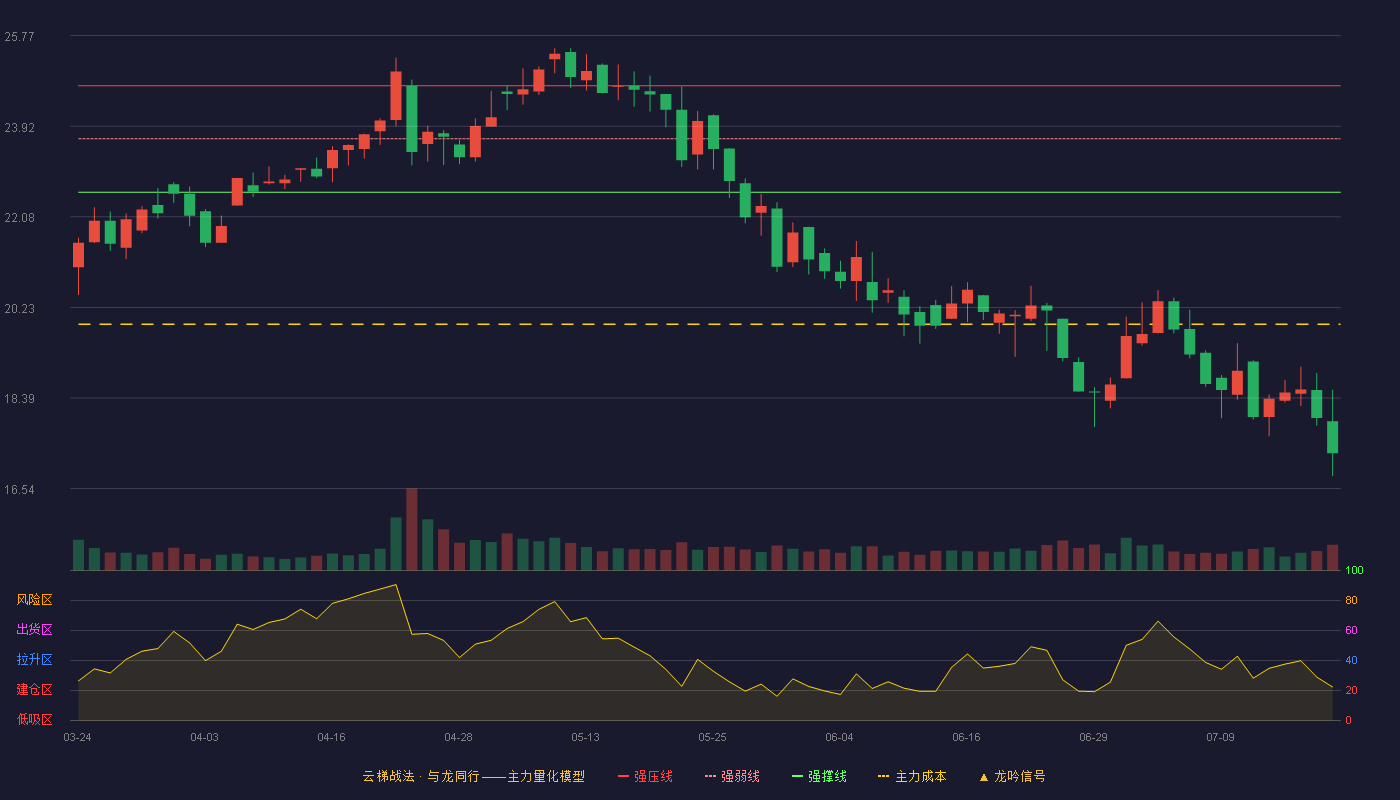Click the magenta 60 indicator axis label
This screenshot has height=800, width=1400.
[1351, 630]
